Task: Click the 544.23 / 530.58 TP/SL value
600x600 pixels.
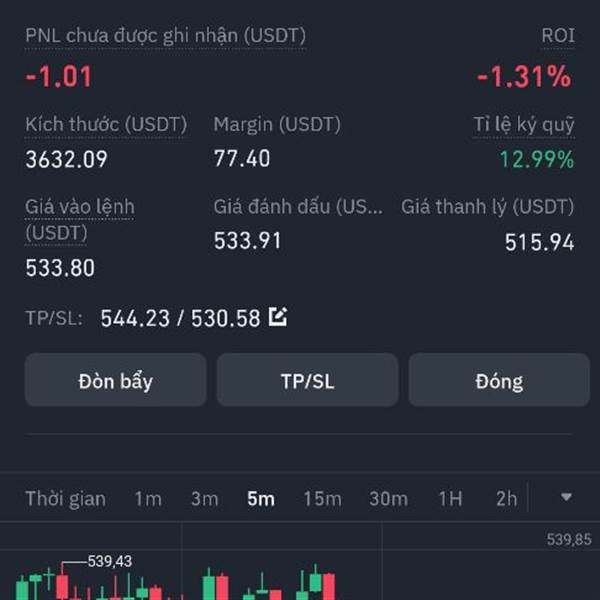Action: pyautogui.click(x=180, y=319)
